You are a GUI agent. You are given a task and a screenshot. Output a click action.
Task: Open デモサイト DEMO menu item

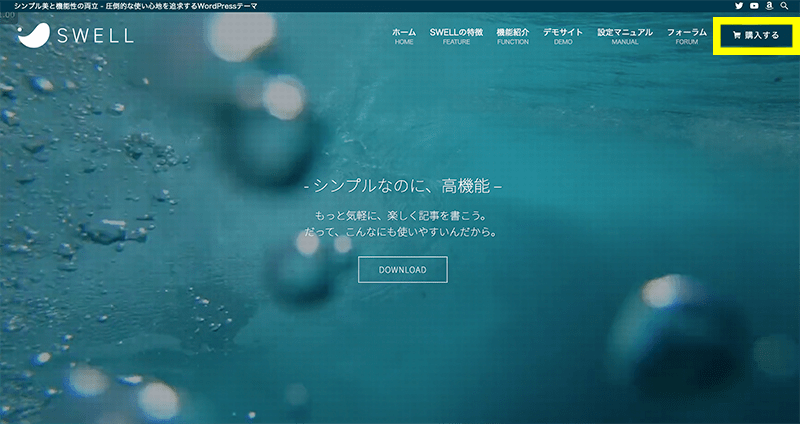tap(563, 36)
